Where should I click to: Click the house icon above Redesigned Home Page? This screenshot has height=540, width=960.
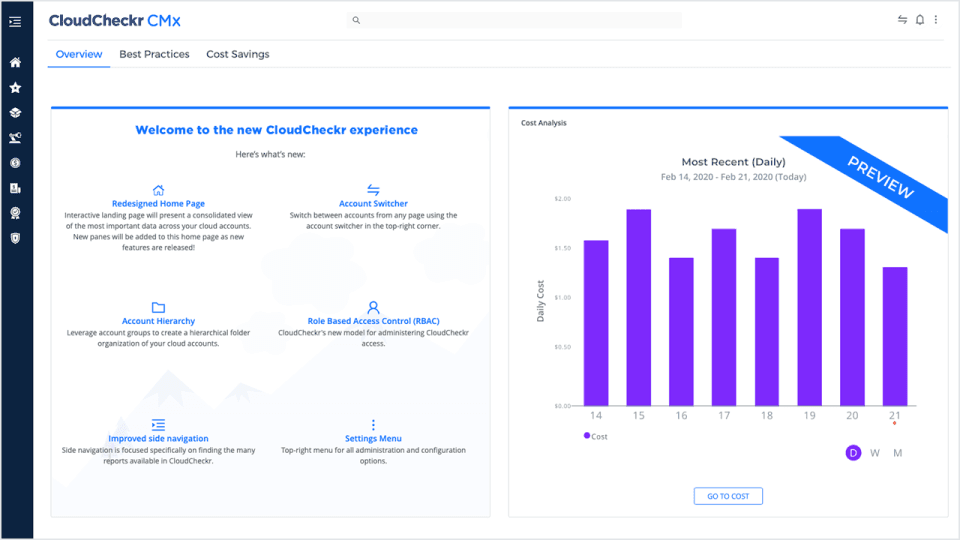coord(159,190)
